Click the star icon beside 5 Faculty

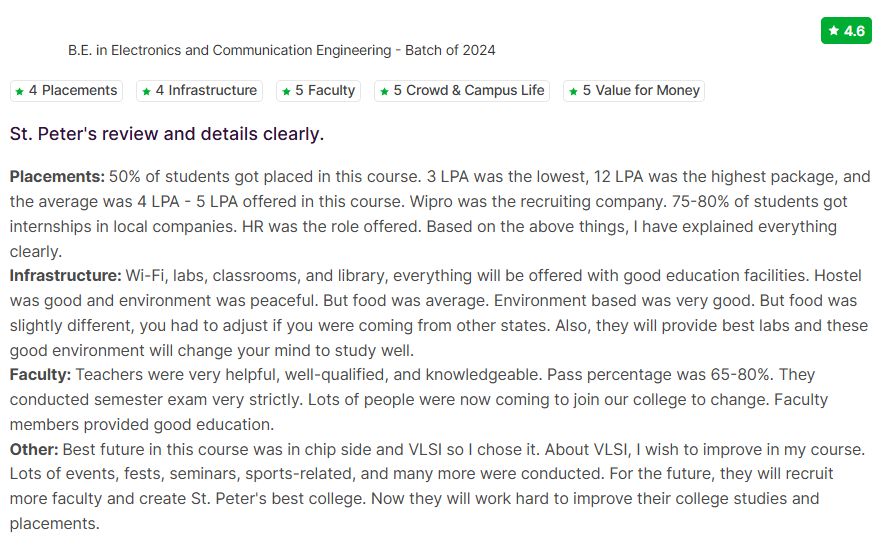coord(287,91)
